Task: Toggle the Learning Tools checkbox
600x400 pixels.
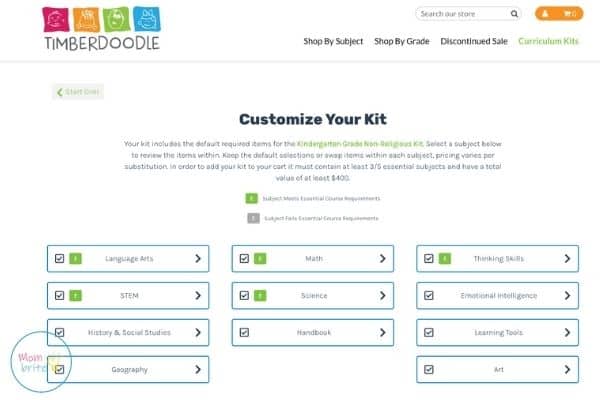Action: pyautogui.click(x=429, y=332)
